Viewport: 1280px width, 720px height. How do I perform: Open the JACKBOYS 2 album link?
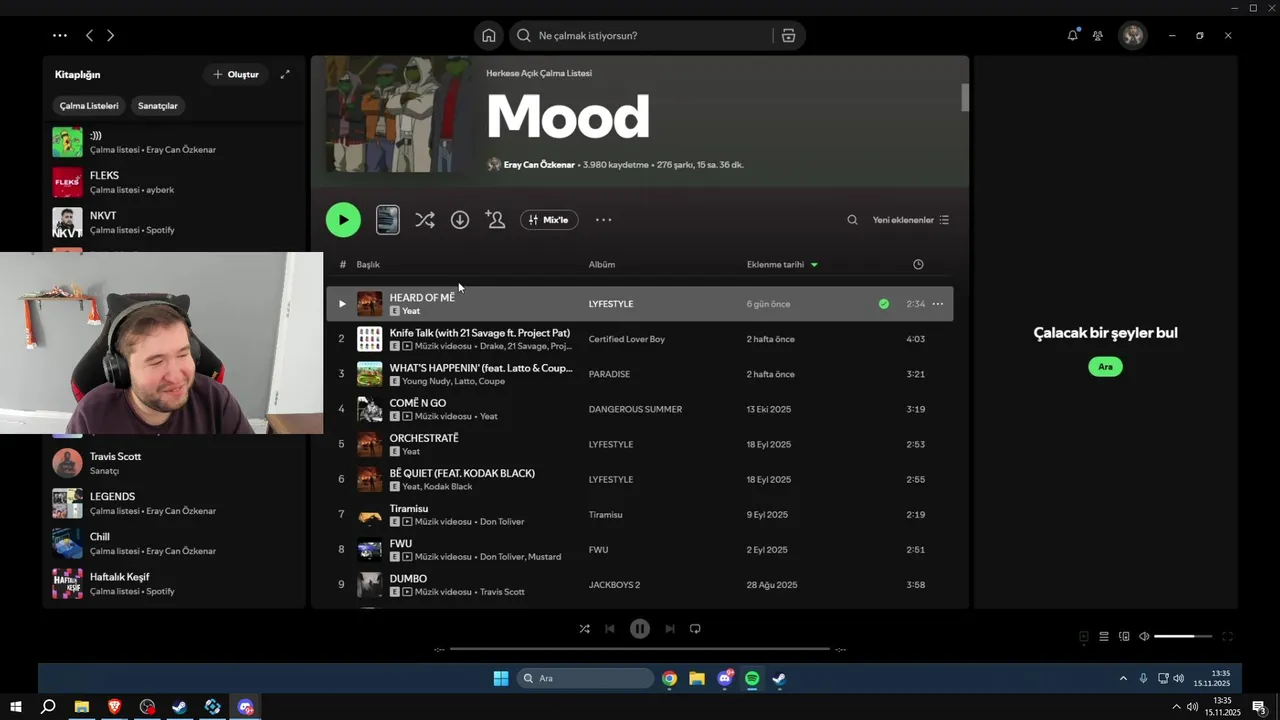coord(614,585)
